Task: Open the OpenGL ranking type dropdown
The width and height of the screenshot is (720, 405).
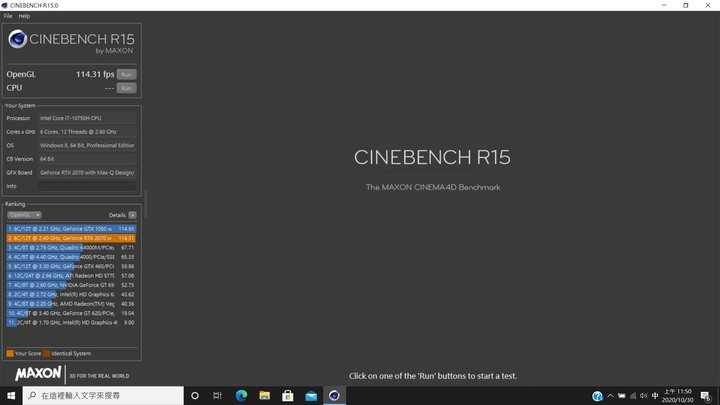Action: click(x=24, y=215)
